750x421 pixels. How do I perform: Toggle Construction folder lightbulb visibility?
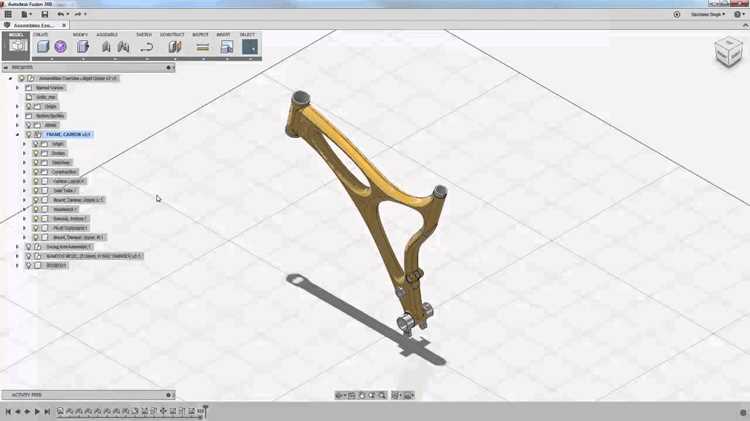(x=36, y=172)
